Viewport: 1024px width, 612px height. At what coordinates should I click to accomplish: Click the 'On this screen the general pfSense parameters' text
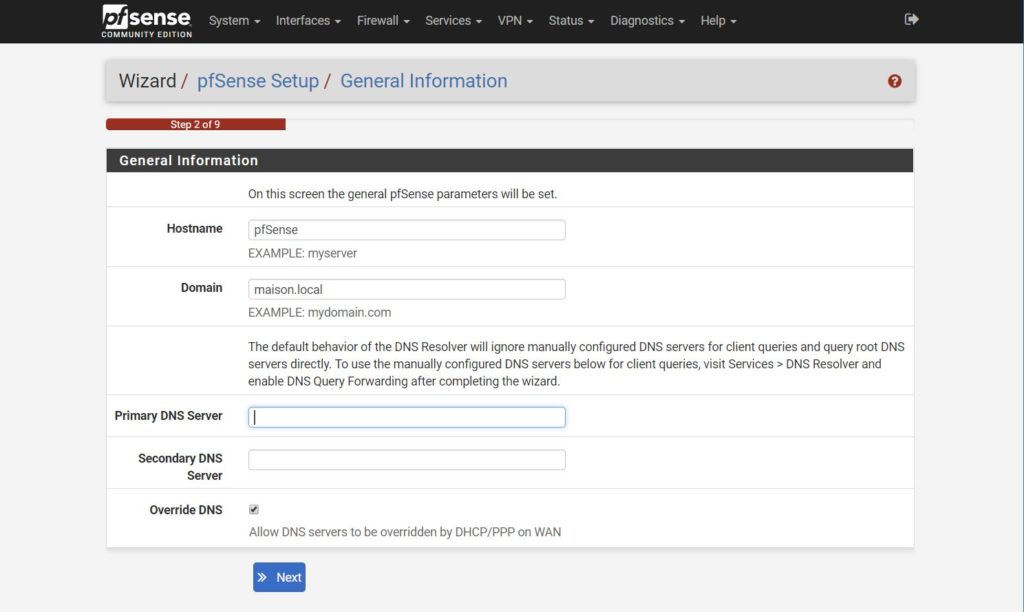tap(402, 194)
